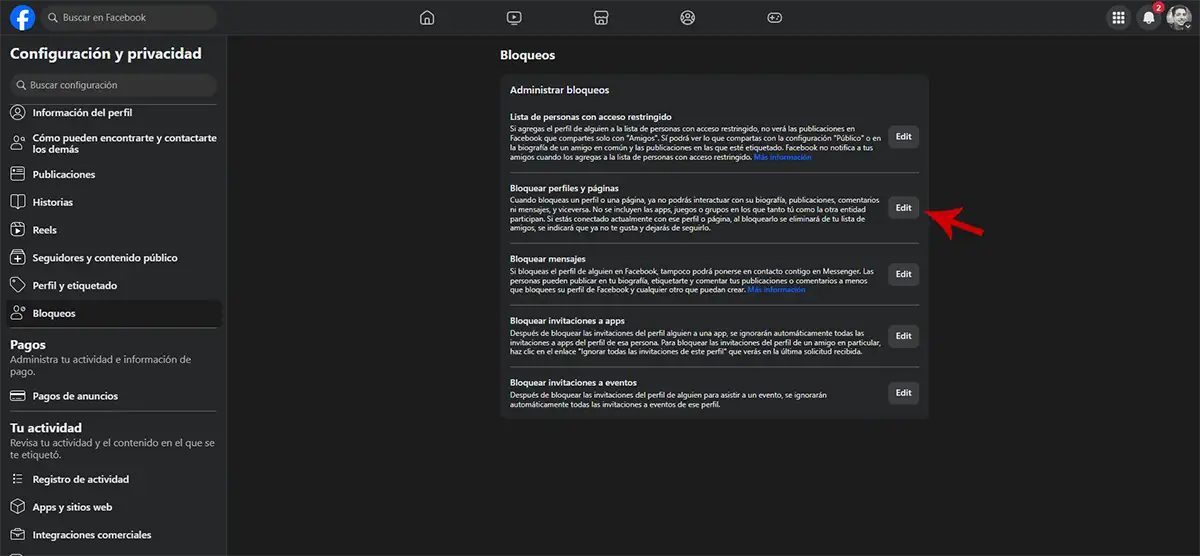Viewport: 1200px width, 556px height.
Task: Click the Facebook logo icon
Action: [x=22, y=17]
